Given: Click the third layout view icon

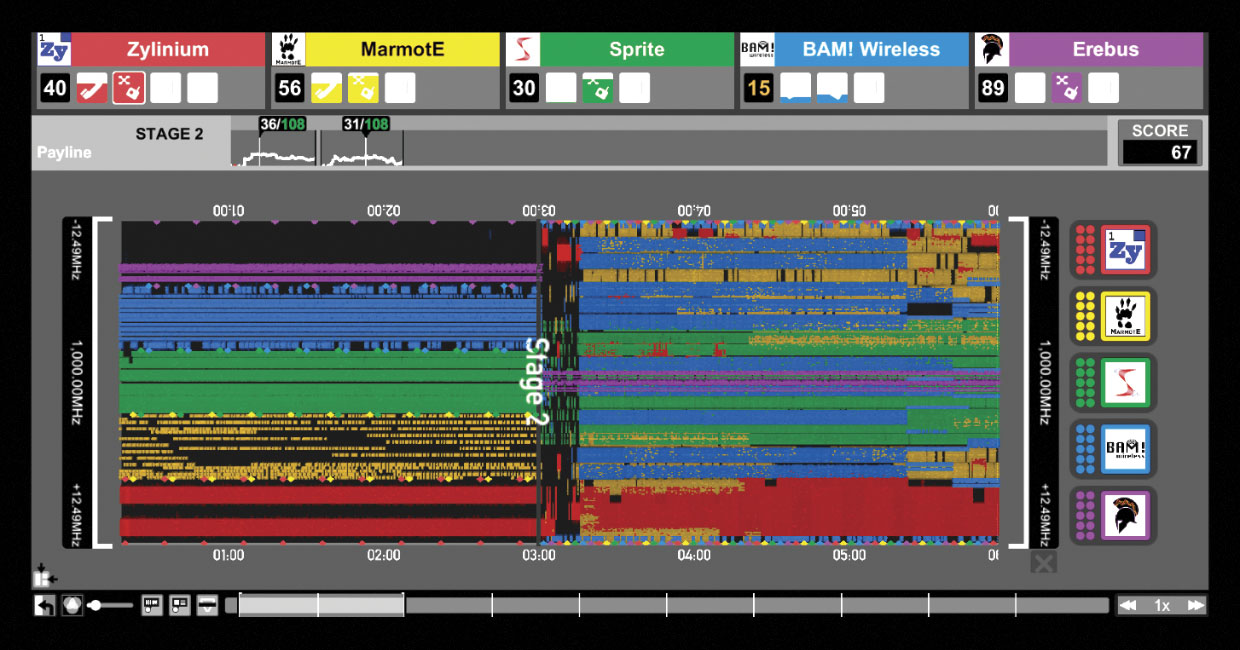Looking at the screenshot, I should [x=206, y=605].
